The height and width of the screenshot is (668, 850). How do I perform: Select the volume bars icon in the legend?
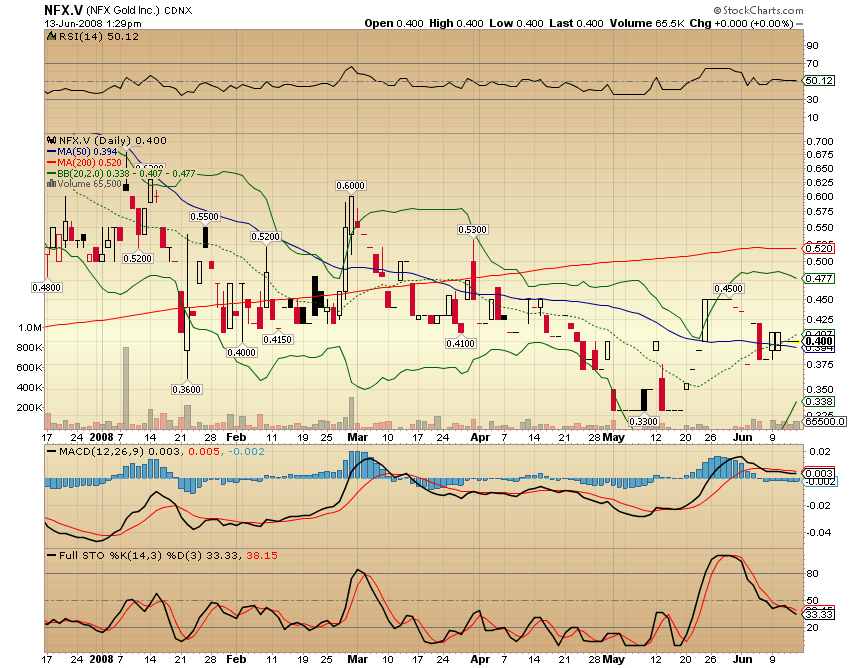(52, 184)
